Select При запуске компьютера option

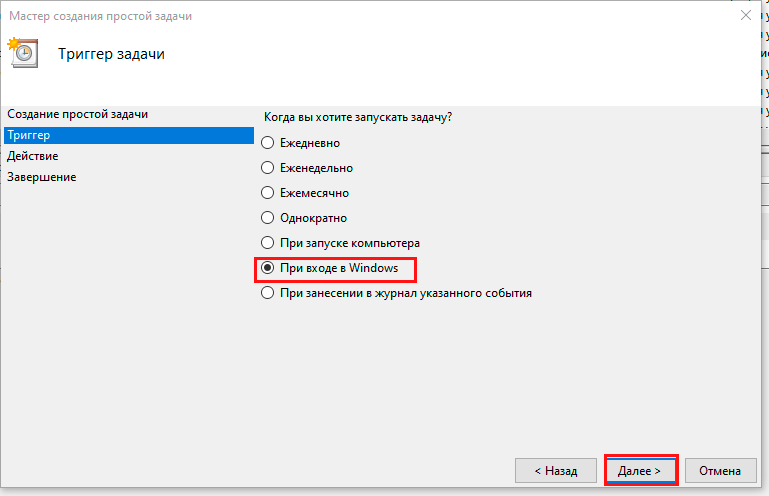pos(267,243)
